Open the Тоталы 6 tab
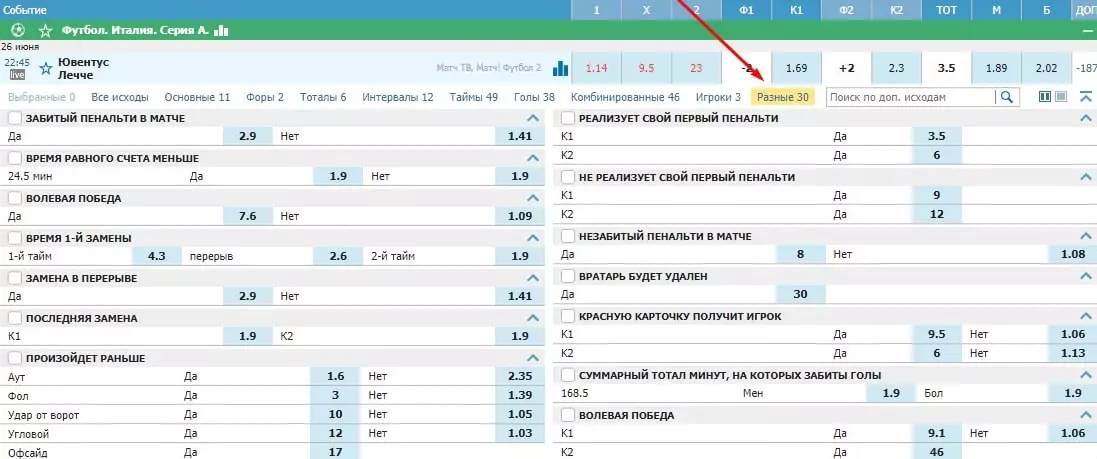This screenshot has width=1097, height=459. click(323, 97)
